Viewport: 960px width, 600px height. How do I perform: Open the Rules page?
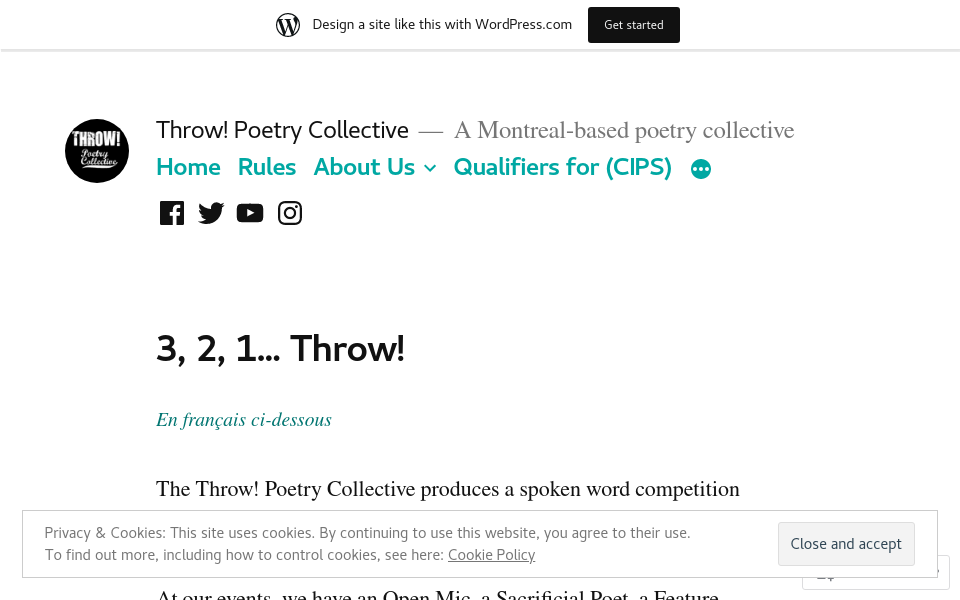[266, 167]
